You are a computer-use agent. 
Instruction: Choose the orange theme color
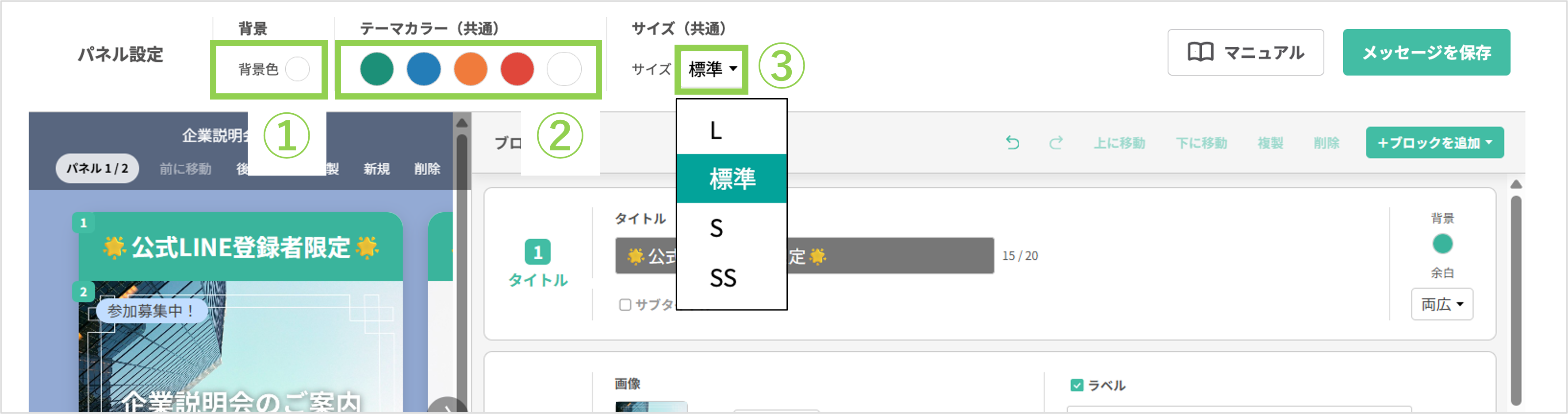point(470,69)
